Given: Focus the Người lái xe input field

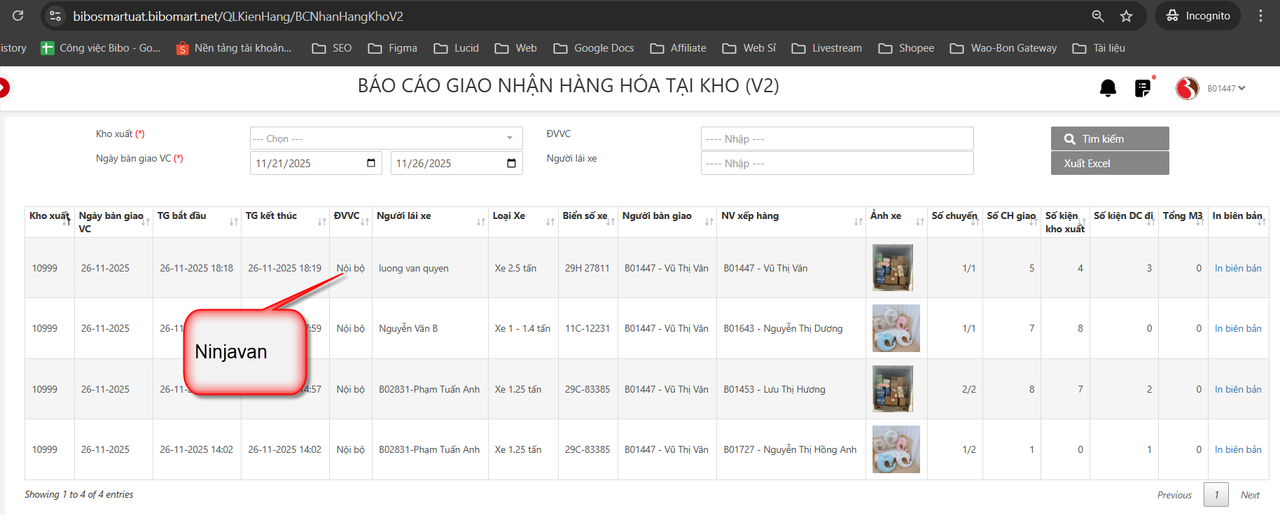Looking at the screenshot, I should tap(837, 163).
